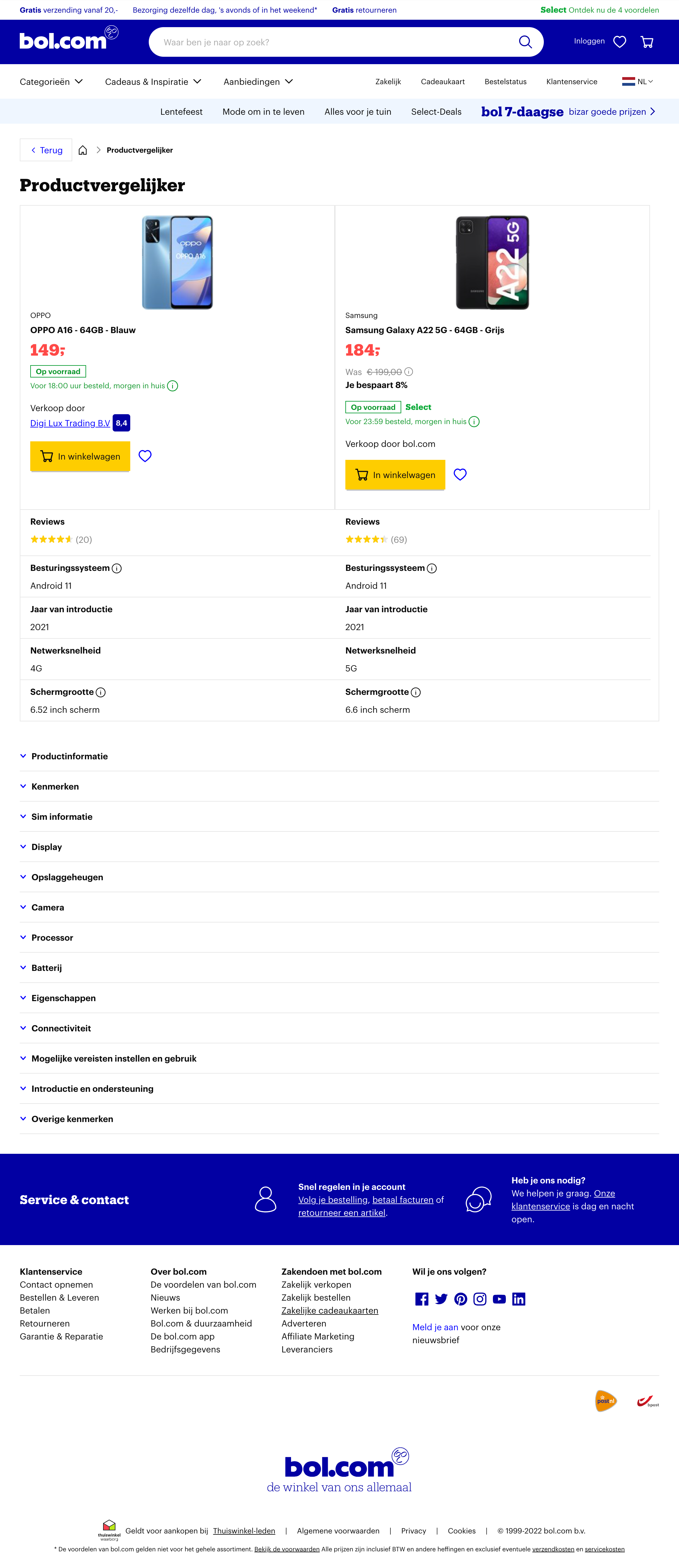Open the wishlist heart icon in header
This screenshot has height=1568, width=679.
click(x=619, y=42)
